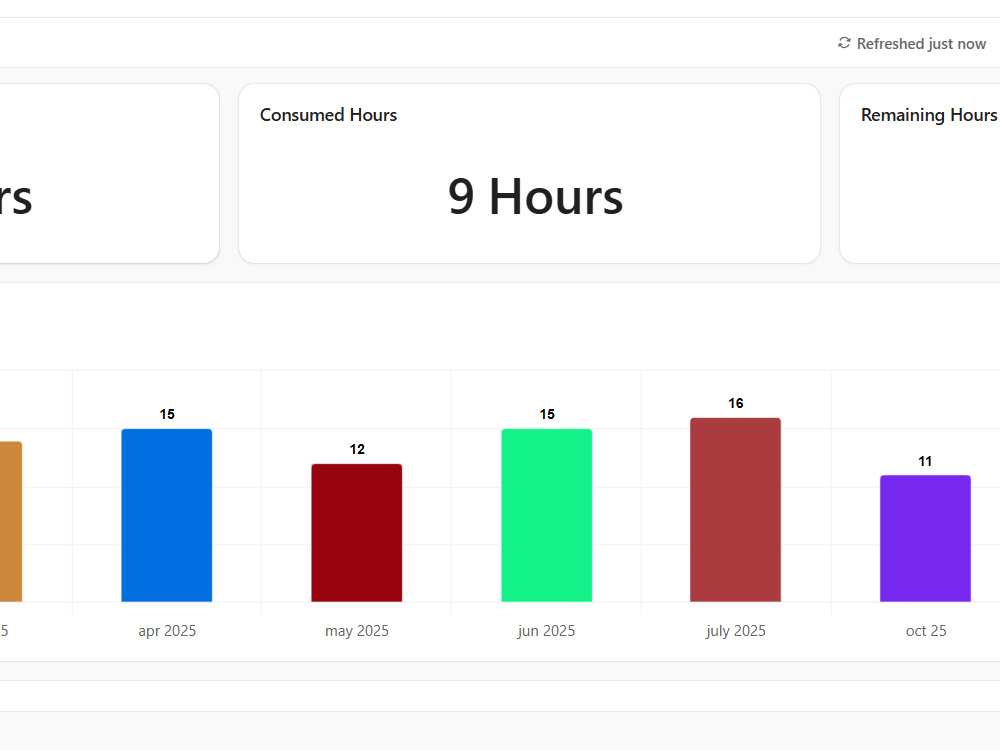Image resolution: width=1000 pixels, height=750 pixels.
Task: Click the green jun 2025 bar
Action: pyautogui.click(x=547, y=515)
